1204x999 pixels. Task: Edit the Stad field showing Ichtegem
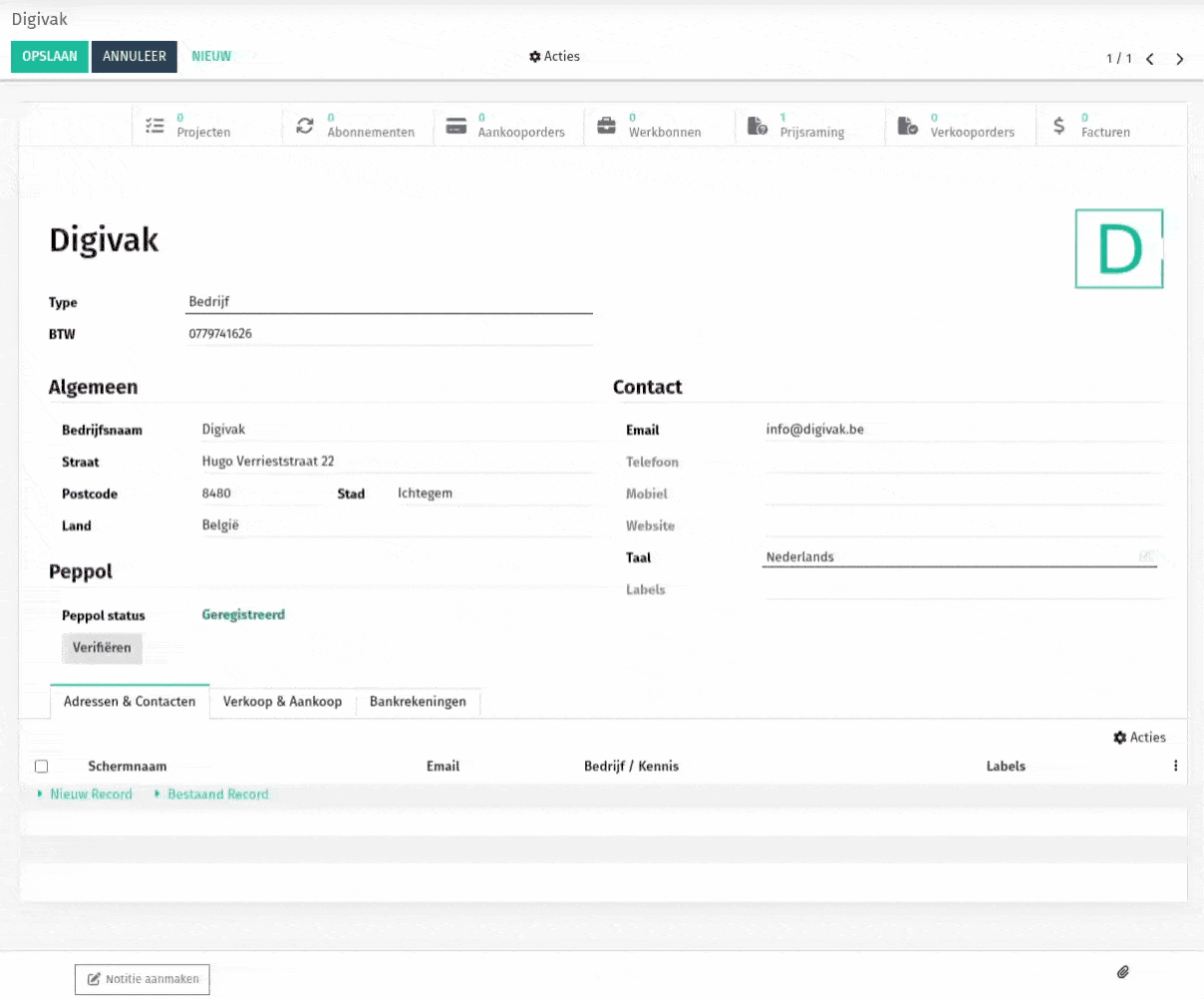coord(496,494)
